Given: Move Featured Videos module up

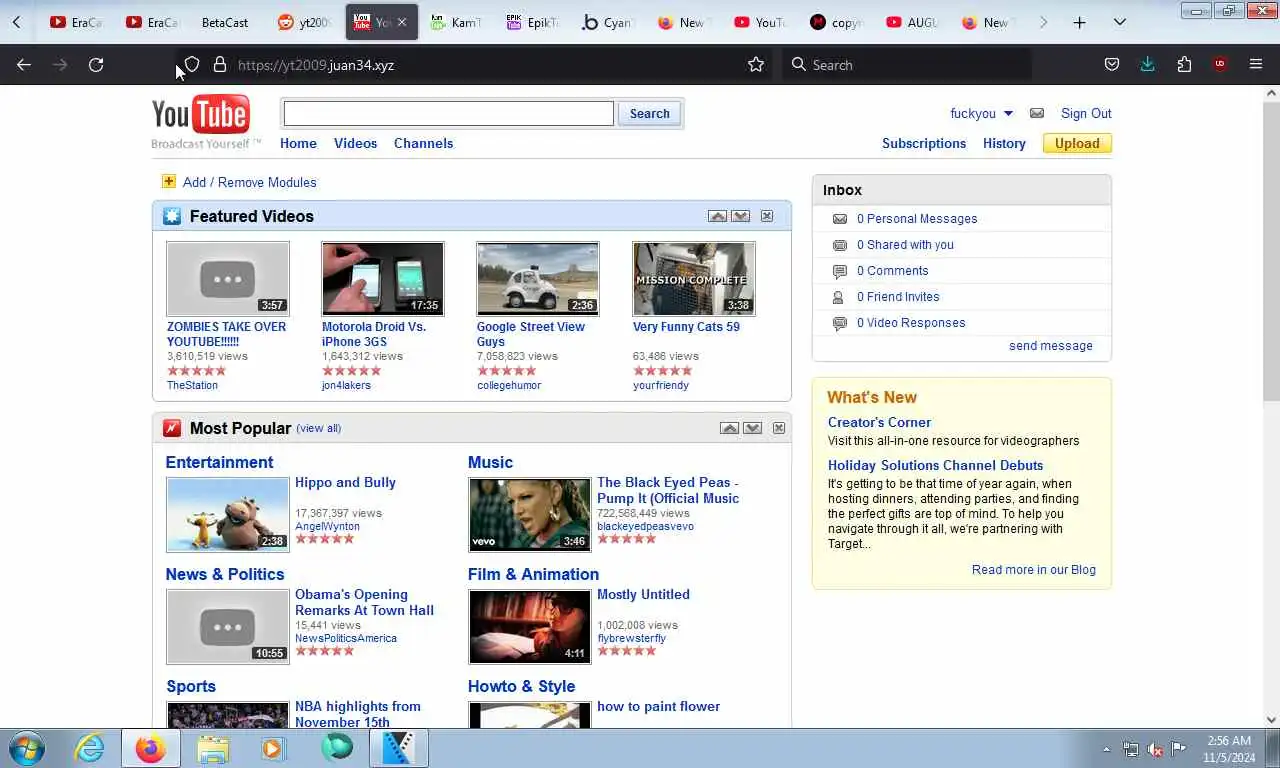Looking at the screenshot, I should (717, 216).
